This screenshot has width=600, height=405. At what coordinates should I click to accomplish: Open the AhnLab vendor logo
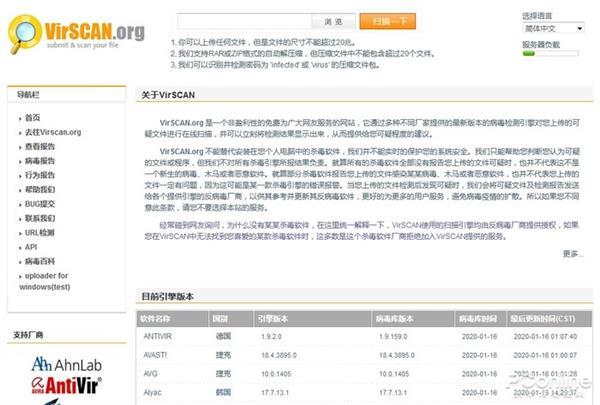(67, 364)
